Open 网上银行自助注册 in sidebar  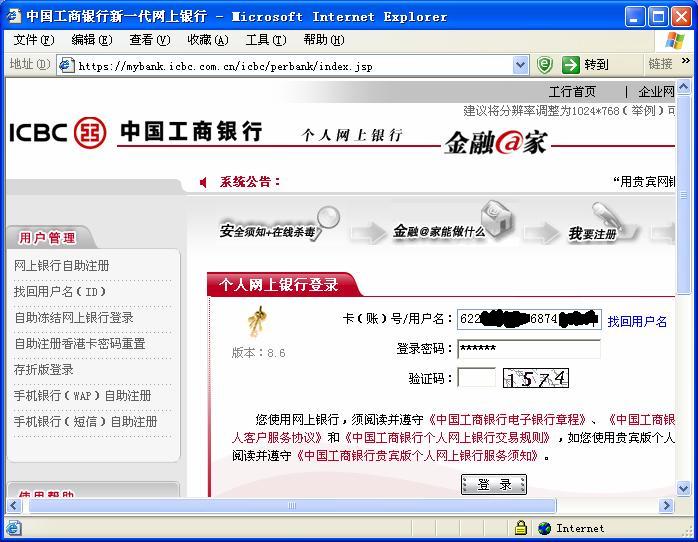click(x=61, y=266)
